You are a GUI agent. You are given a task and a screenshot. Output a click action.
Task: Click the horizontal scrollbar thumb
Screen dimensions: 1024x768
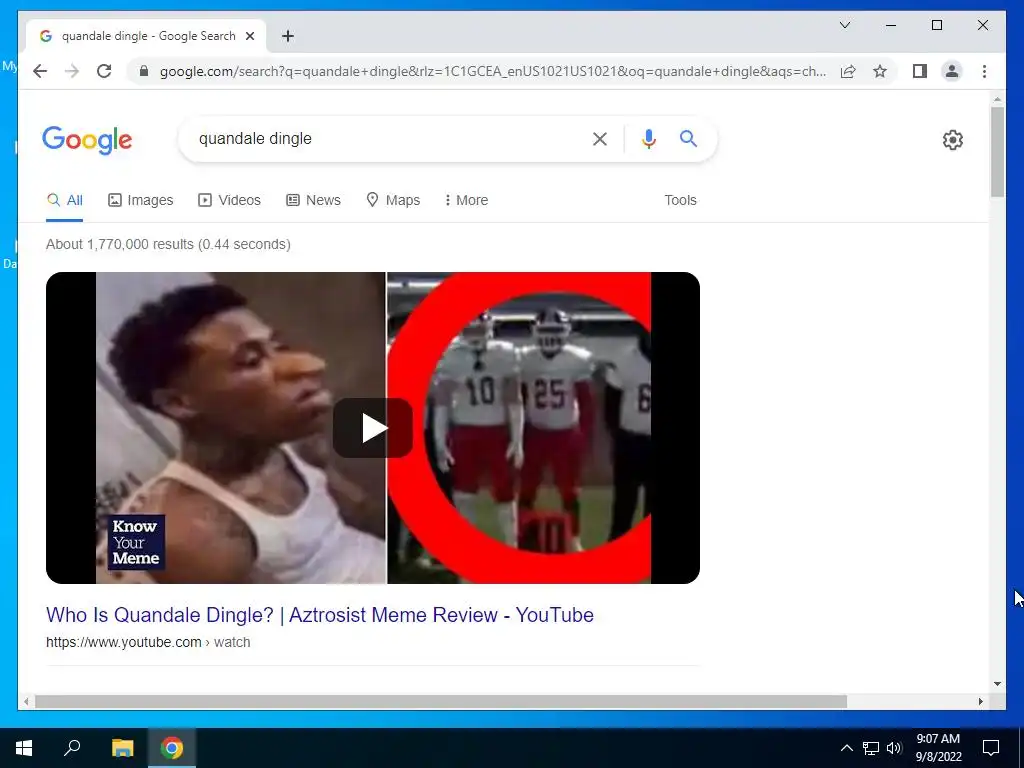click(441, 701)
